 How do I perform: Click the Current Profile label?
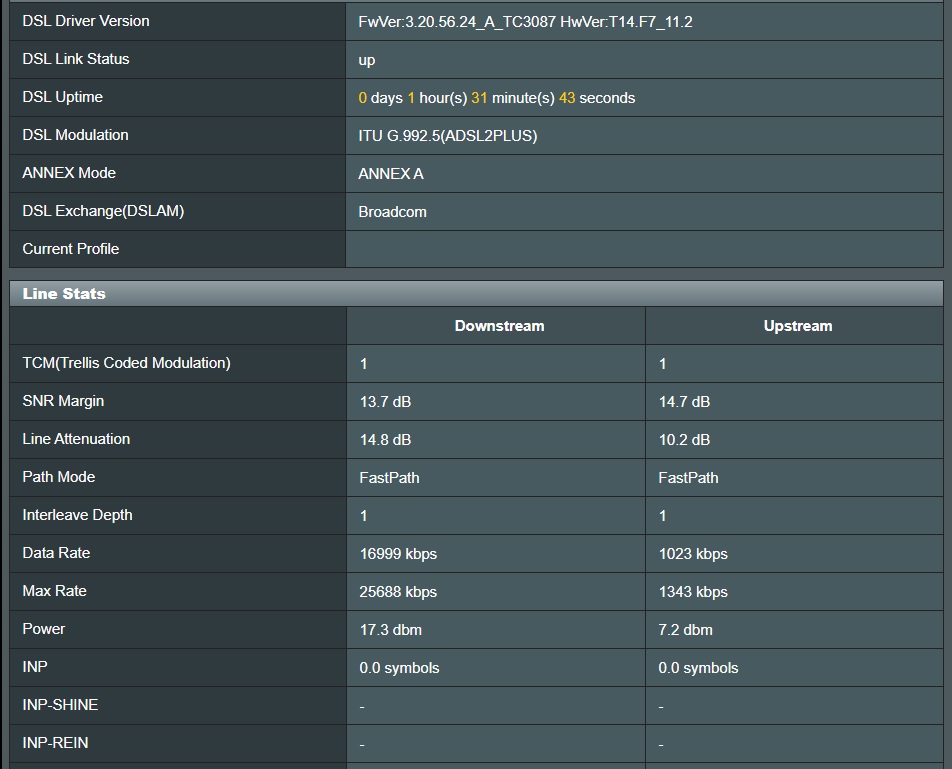[x=70, y=249]
